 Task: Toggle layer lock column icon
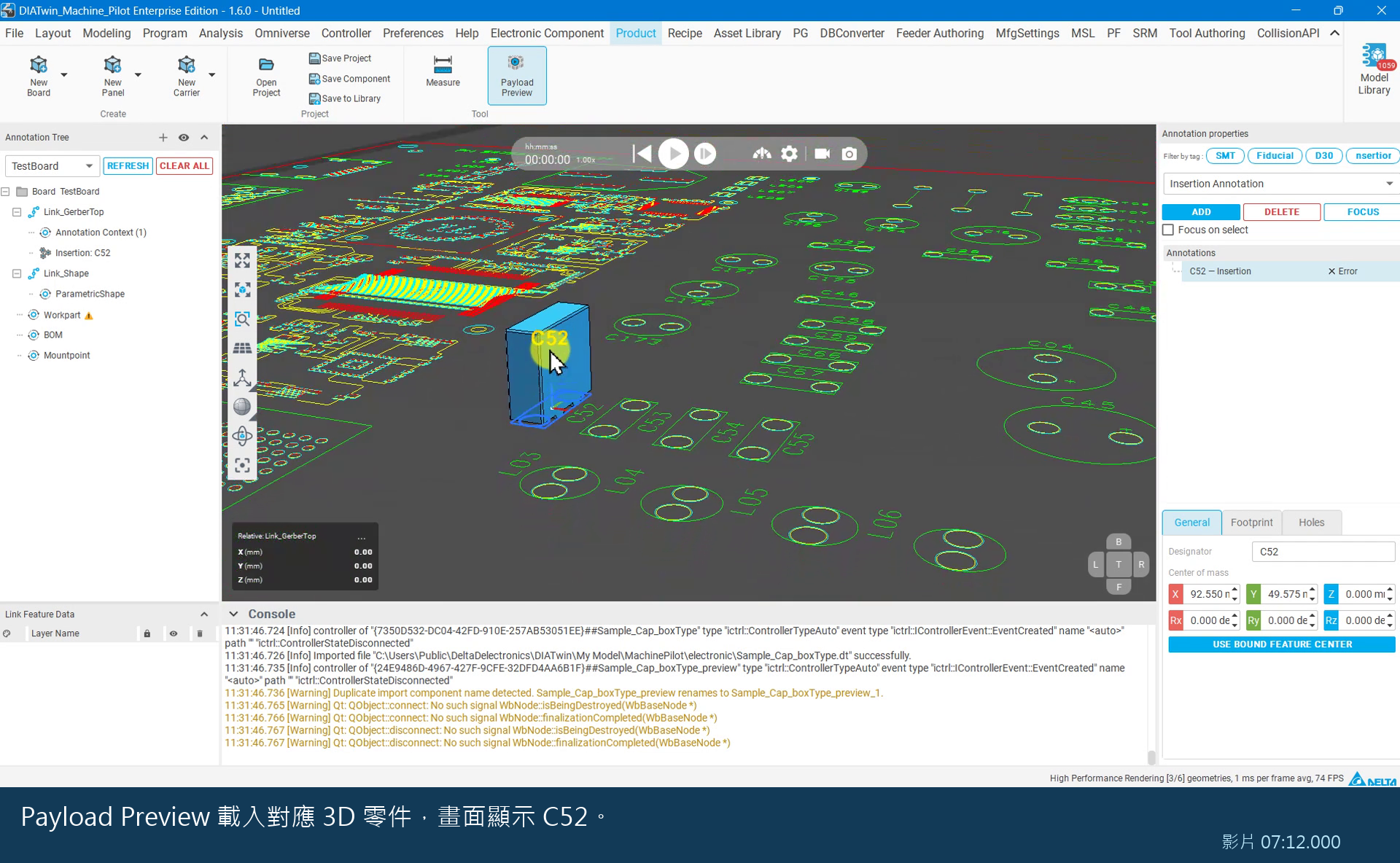coord(147,633)
